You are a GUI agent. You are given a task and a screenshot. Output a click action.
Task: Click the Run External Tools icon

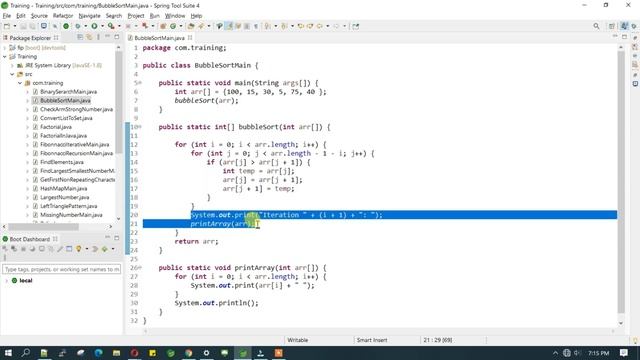click(x=111, y=26)
